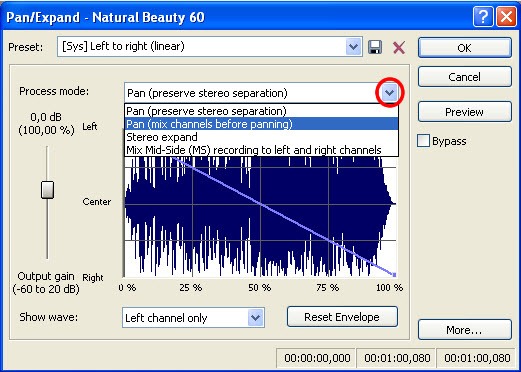Open the More... options button
The height and width of the screenshot is (372, 521).
[465, 330]
